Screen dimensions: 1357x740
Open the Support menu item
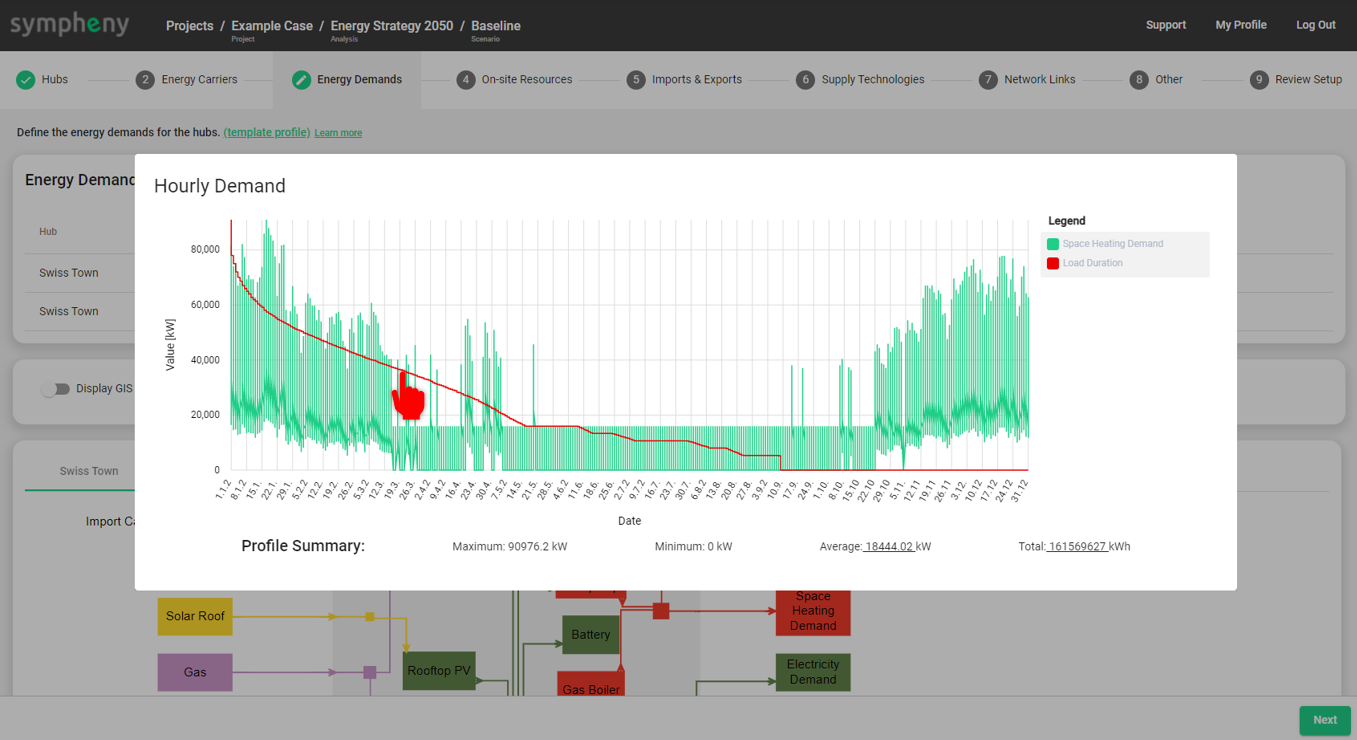pos(1165,25)
